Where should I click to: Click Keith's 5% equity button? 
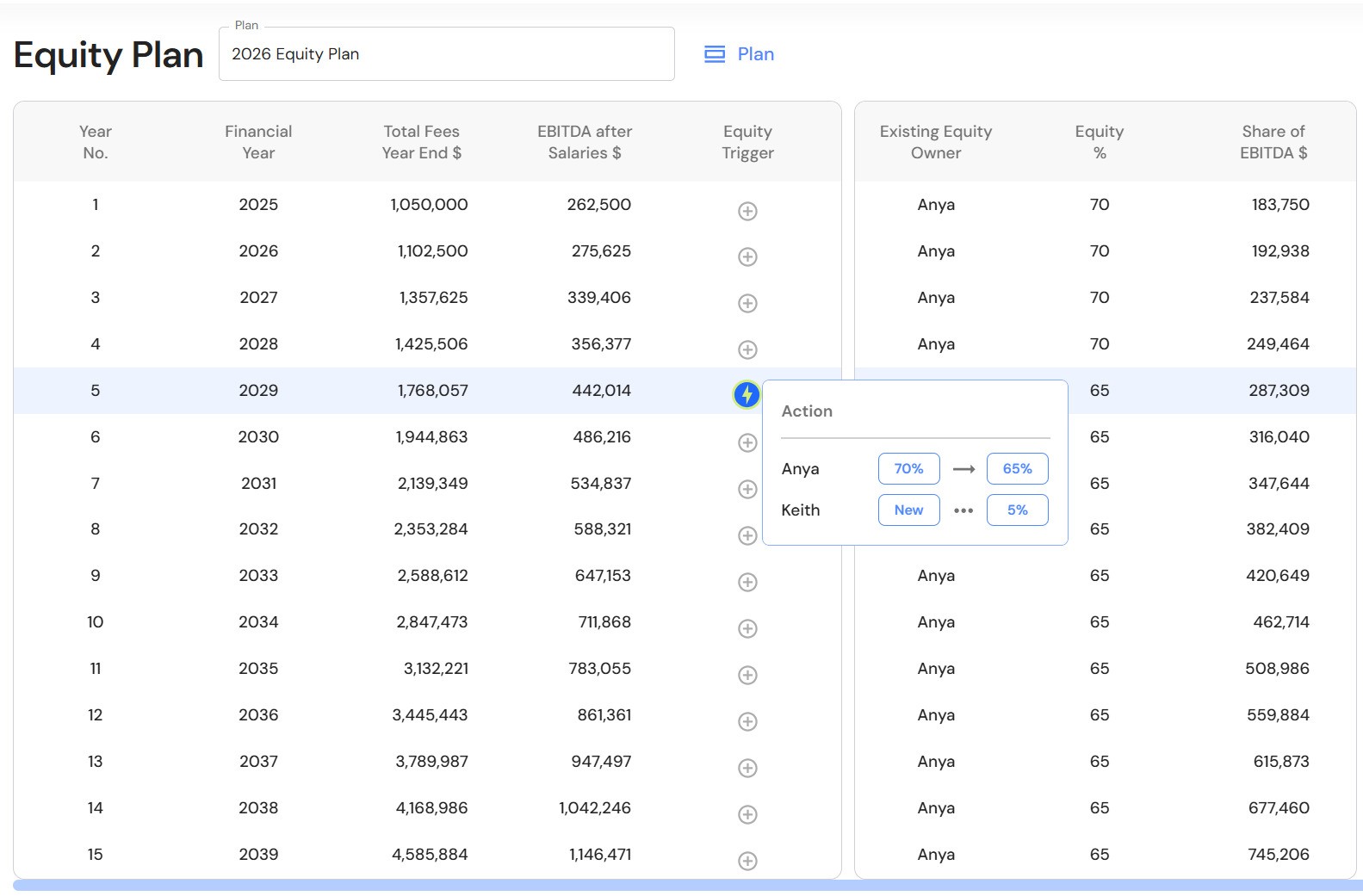pyautogui.click(x=1017, y=510)
